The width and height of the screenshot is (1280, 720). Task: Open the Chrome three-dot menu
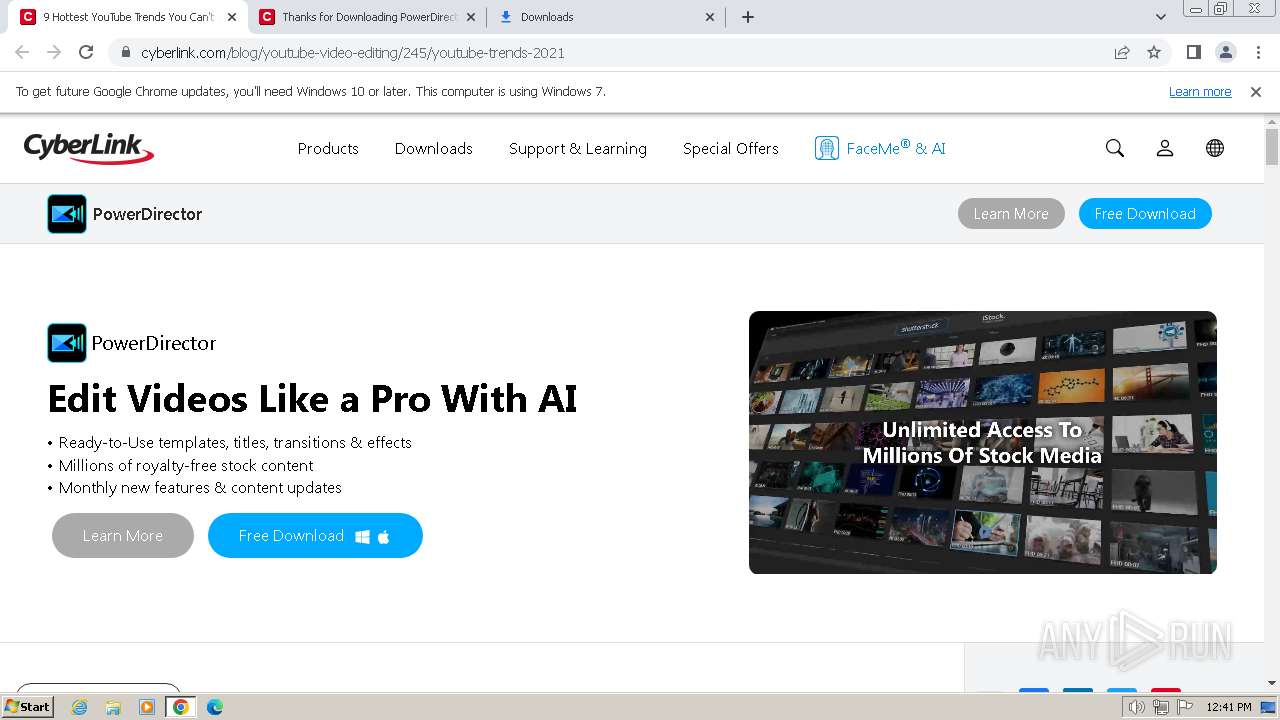point(1257,53)
